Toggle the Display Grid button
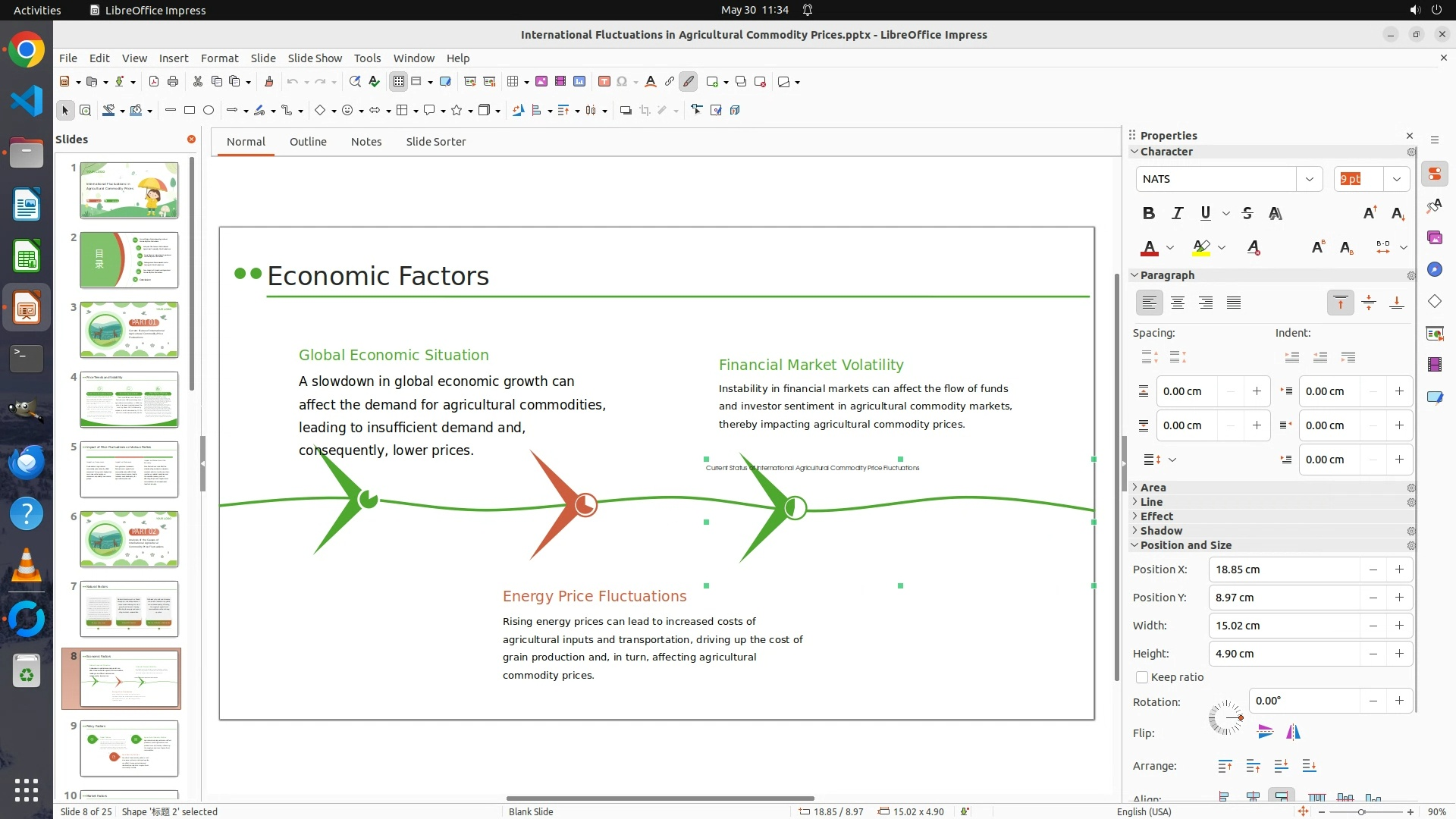 pyautogui.click(x=399, y=82)
